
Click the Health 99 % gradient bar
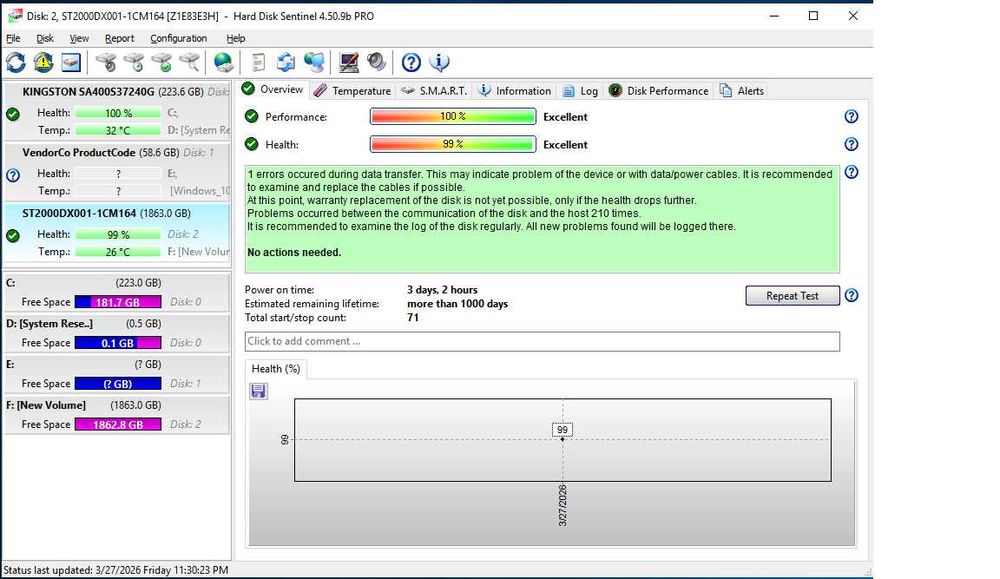point(453,144)
